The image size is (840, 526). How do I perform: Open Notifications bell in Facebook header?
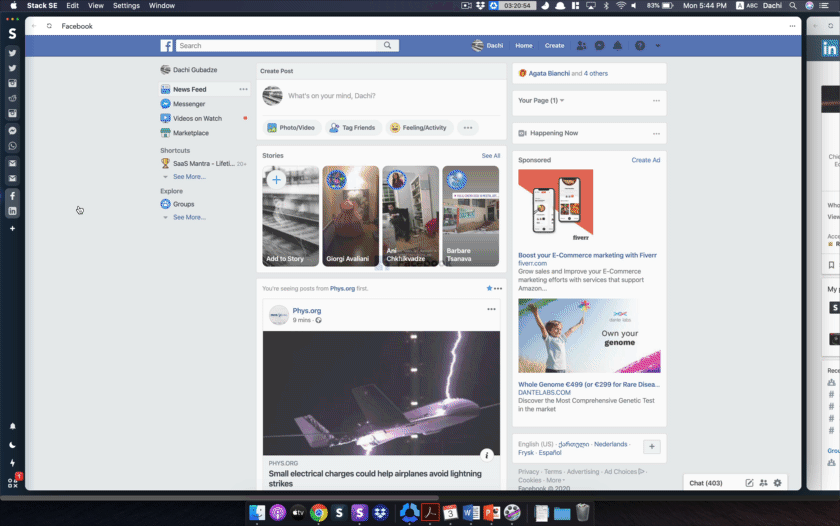pos(618,46)
